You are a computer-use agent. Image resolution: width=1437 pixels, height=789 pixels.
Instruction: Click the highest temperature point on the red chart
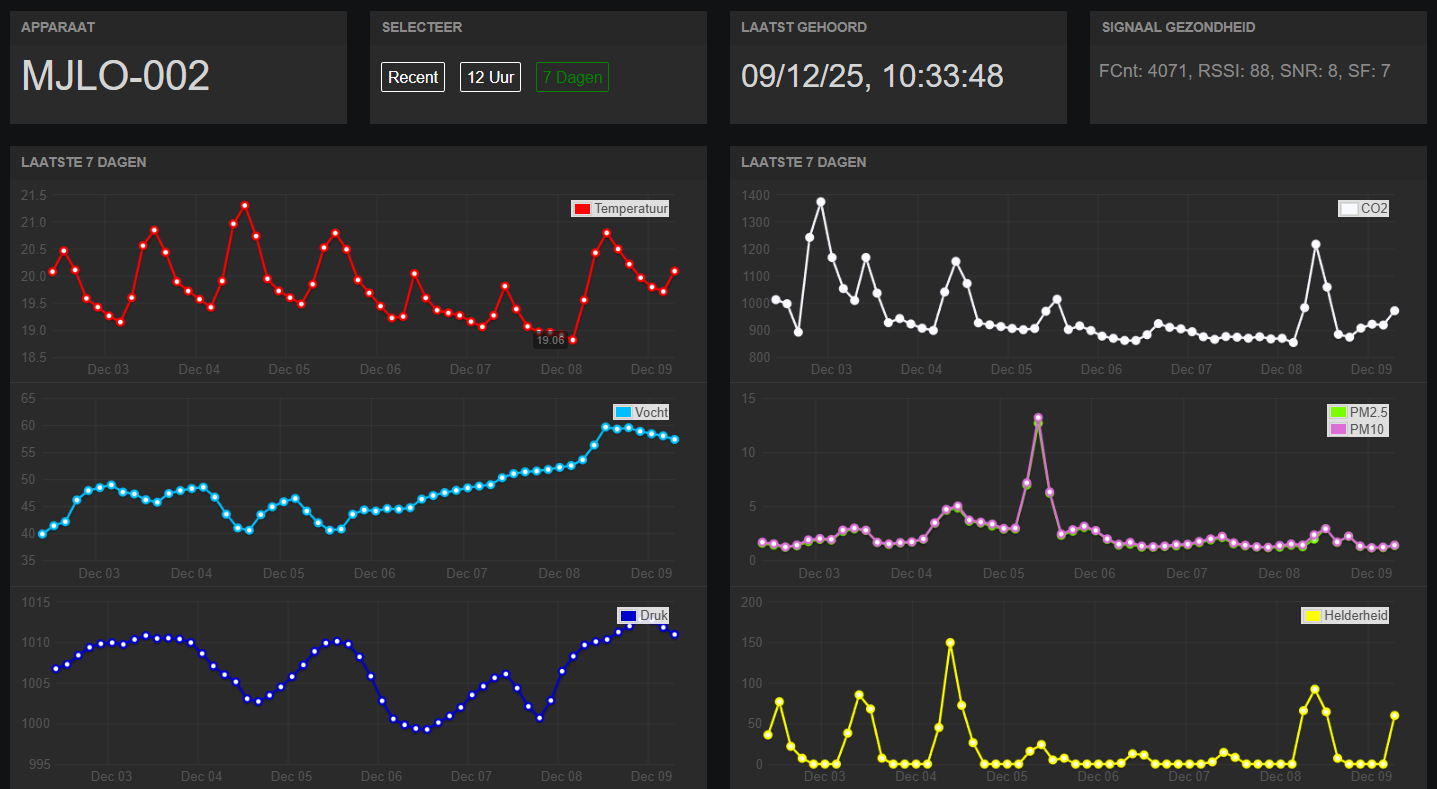[245, 206]
